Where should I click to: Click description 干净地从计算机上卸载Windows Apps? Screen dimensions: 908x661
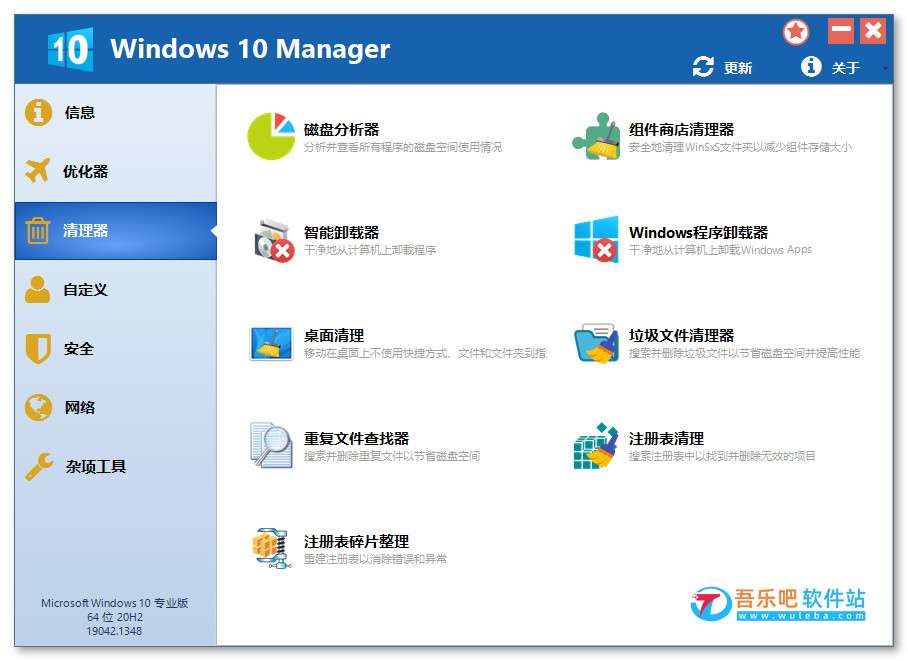pyautogui.click(x=720, y=250)
